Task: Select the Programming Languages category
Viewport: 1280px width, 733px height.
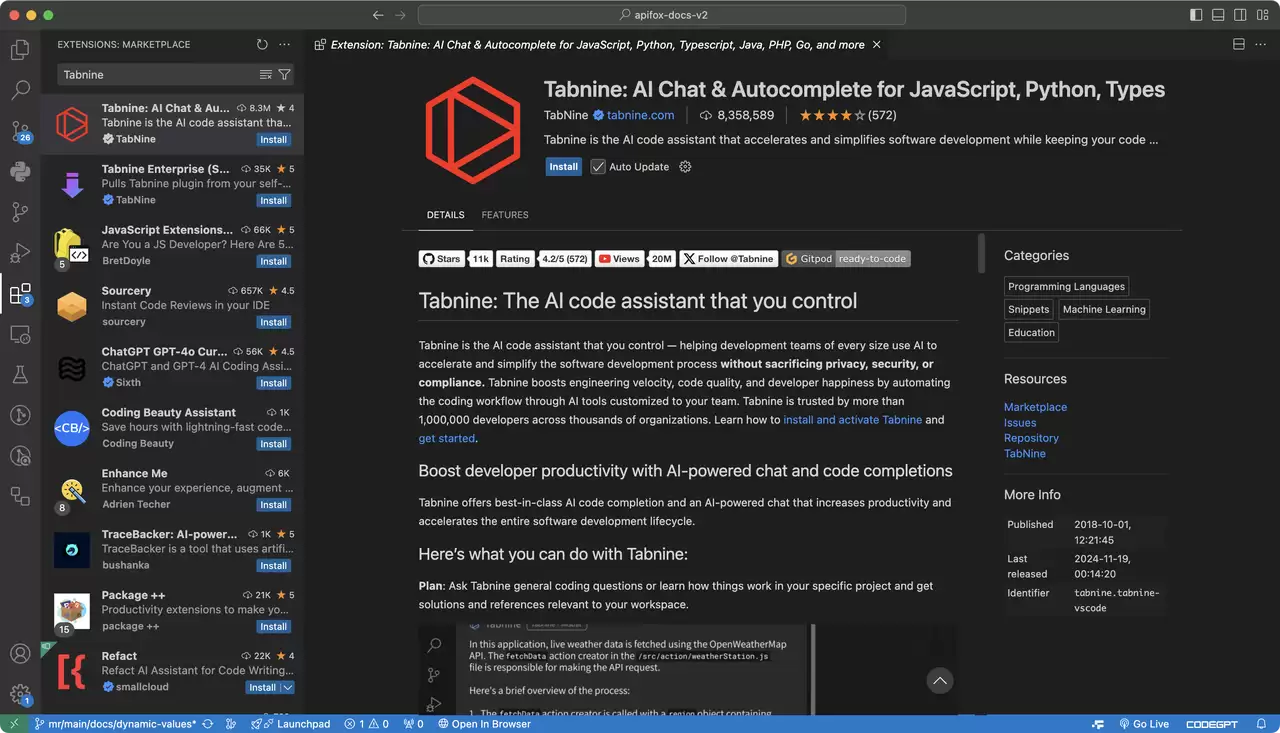Action: pos(1066,287)
